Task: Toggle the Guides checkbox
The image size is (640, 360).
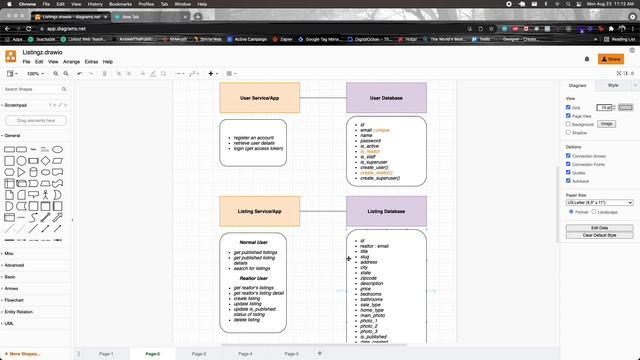Action: (x=568, y=173)
